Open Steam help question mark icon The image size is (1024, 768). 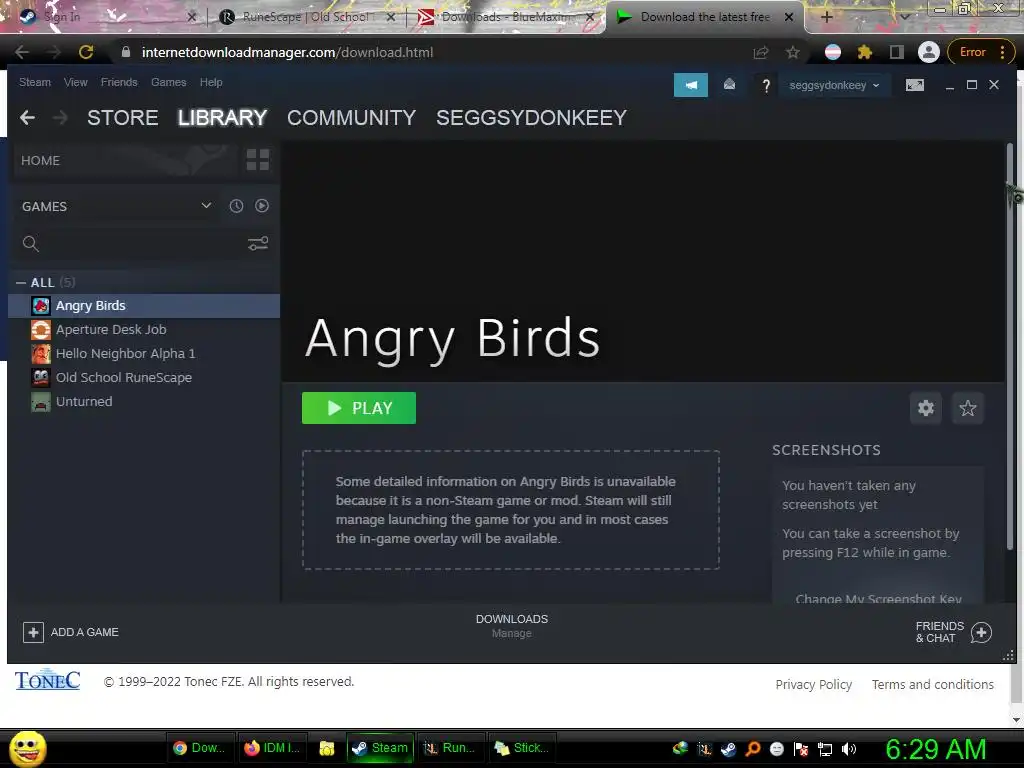click(766, 86)
